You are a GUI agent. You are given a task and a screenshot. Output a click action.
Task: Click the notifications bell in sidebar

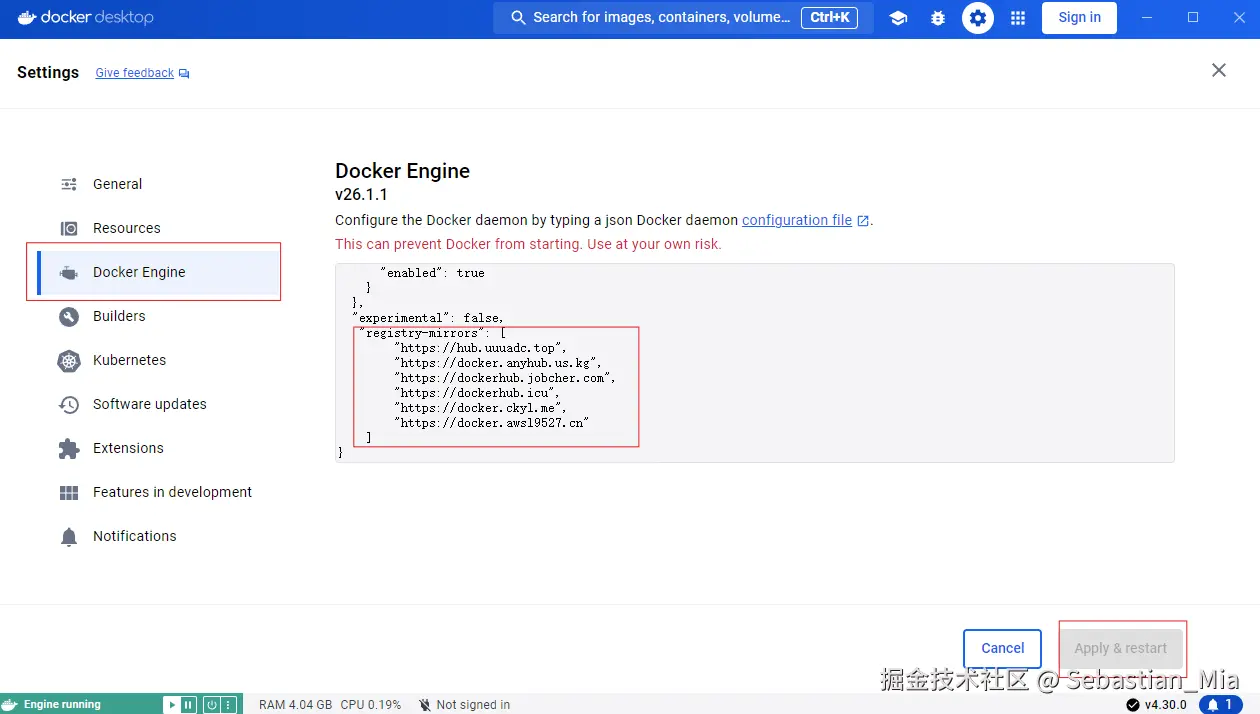pos(68,536)
